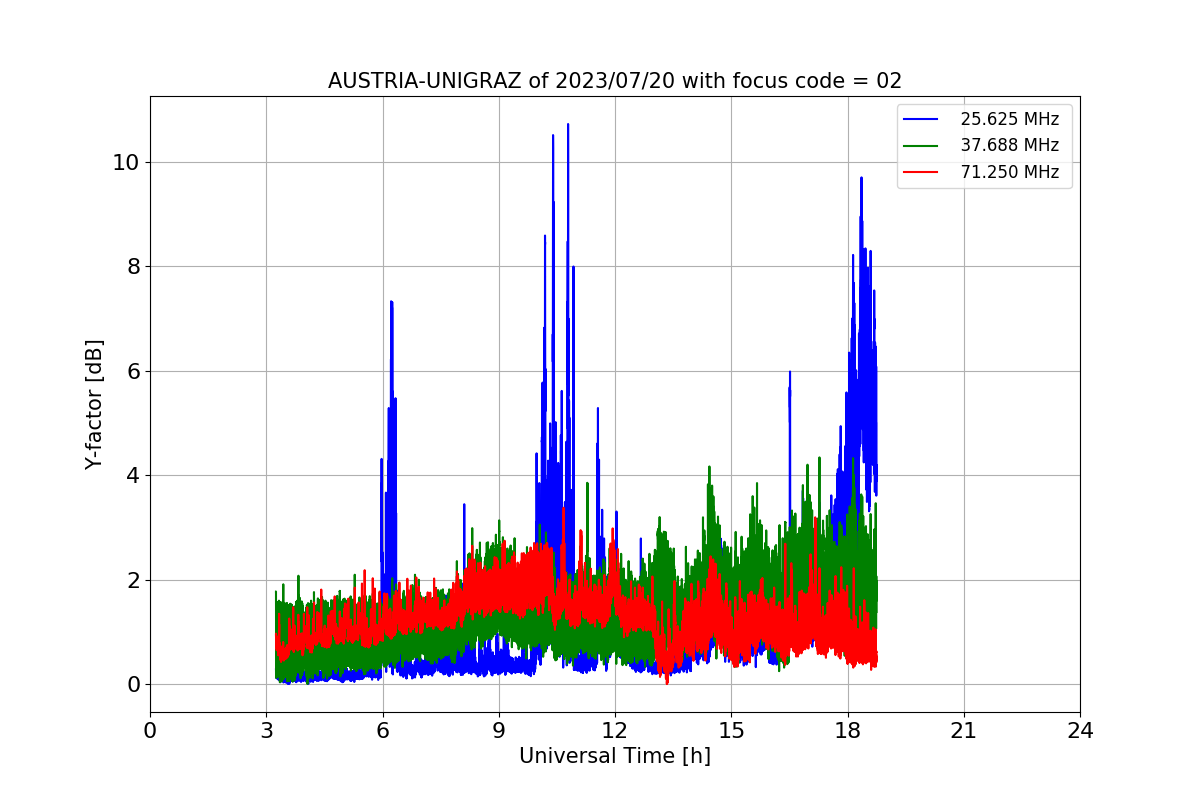The image size is (1200, 800).
Task: Click x-axis tick label 12
Action: click(x=615, y=731)
